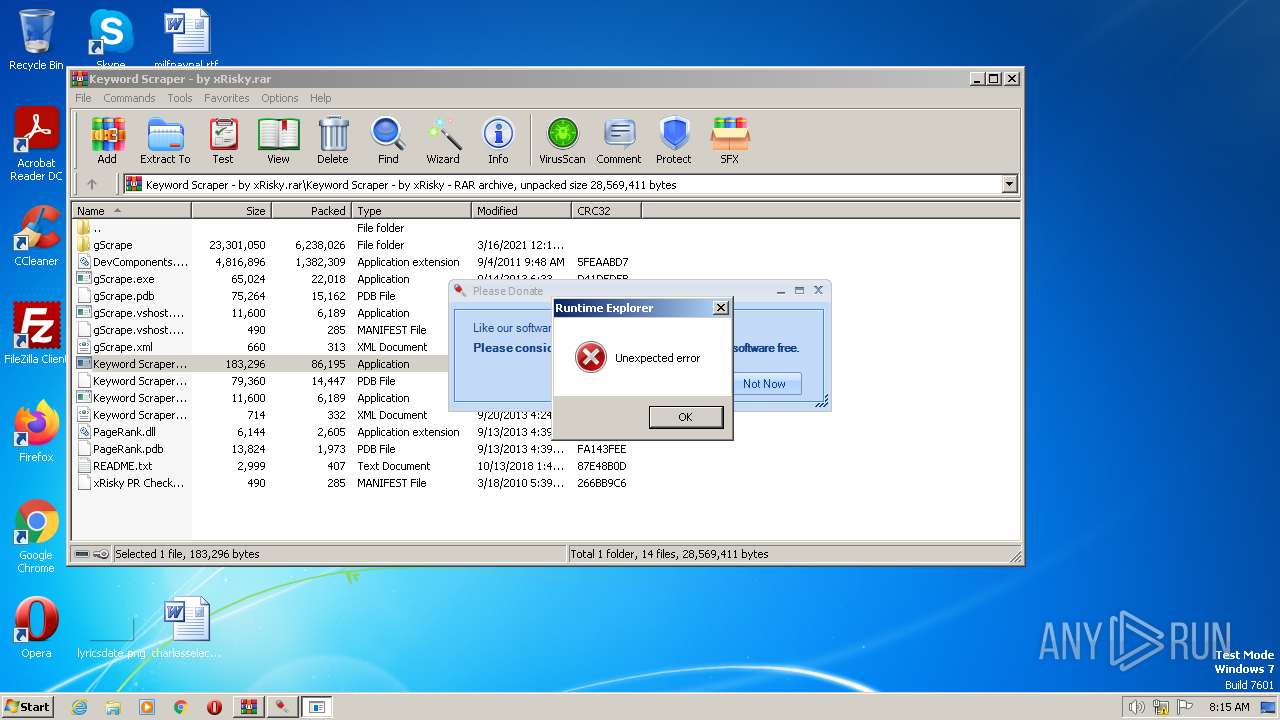The height and width of the screenshot is (720, 1280).
Task: Run VirusScan on the archive
Action: [562, 141]
